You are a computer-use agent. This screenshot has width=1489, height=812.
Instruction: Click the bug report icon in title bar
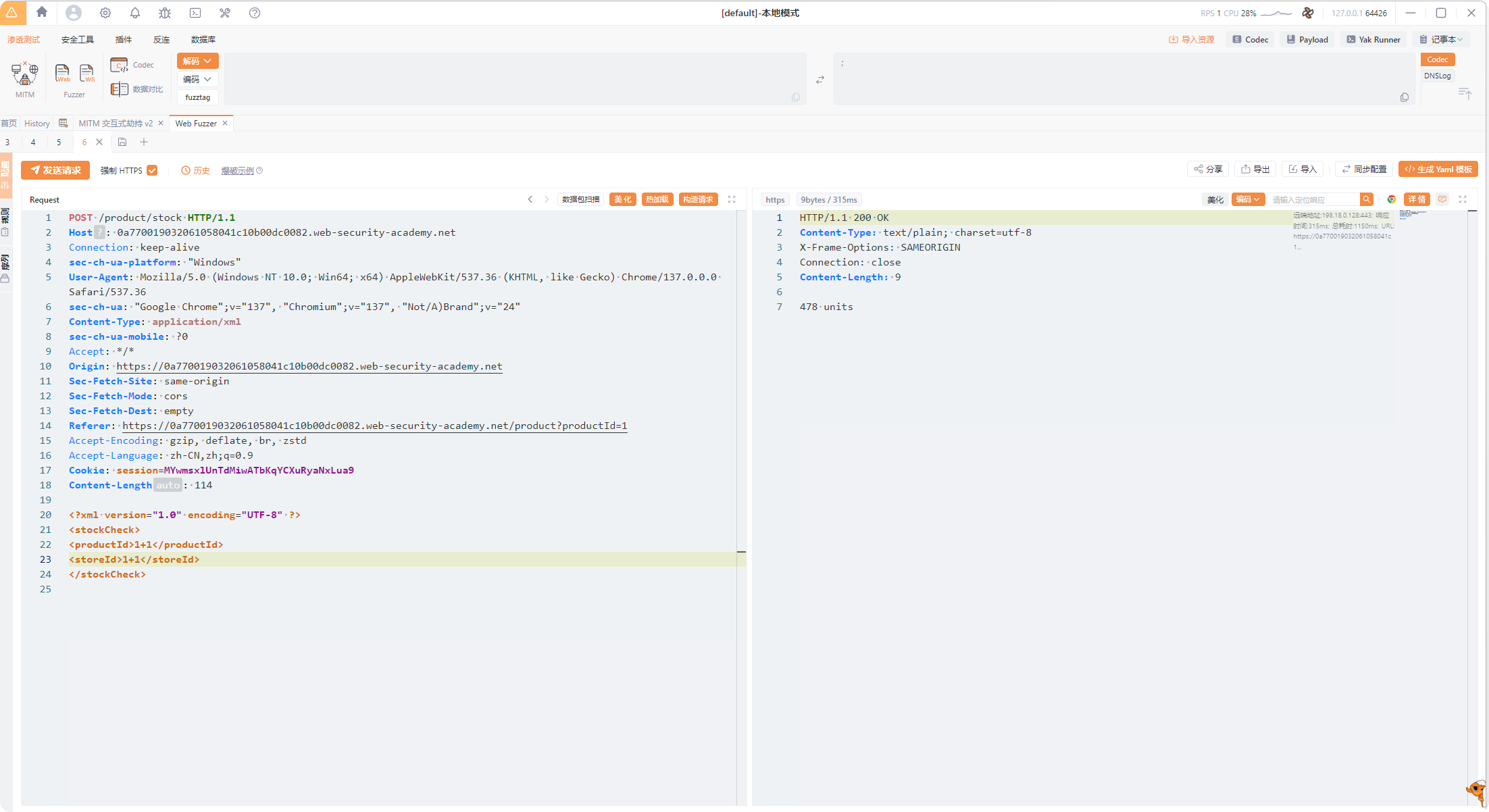[165, 13]
